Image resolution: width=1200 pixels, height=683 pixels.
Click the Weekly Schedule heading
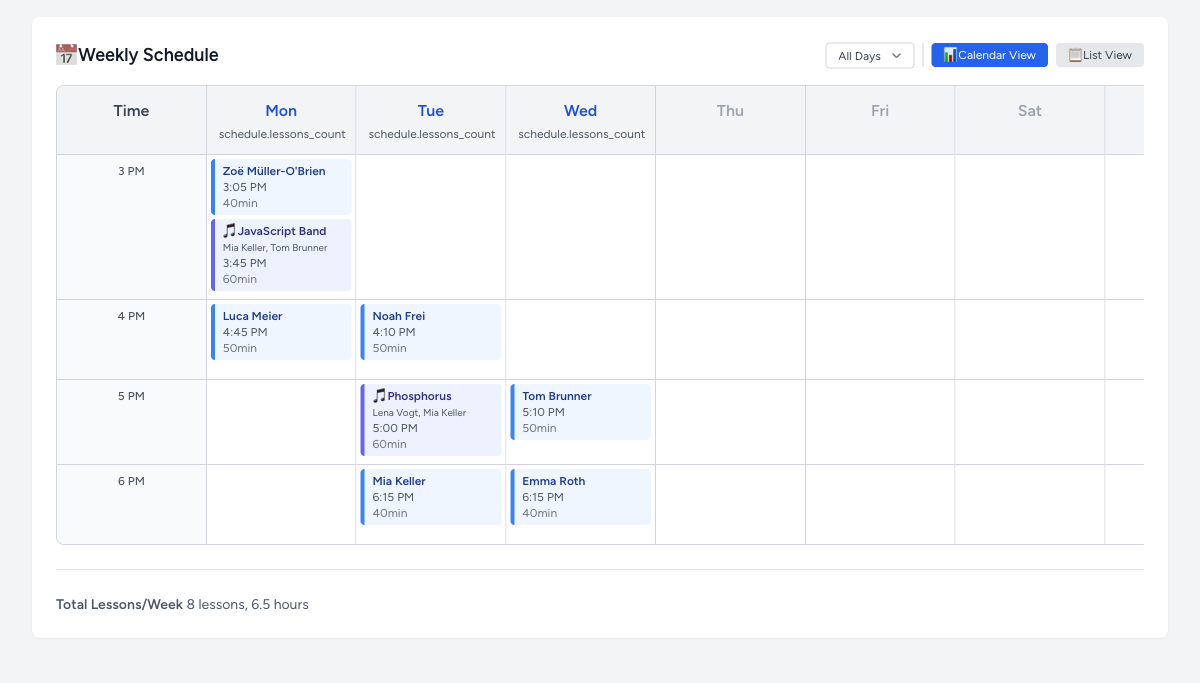click(x=148, y=55)
